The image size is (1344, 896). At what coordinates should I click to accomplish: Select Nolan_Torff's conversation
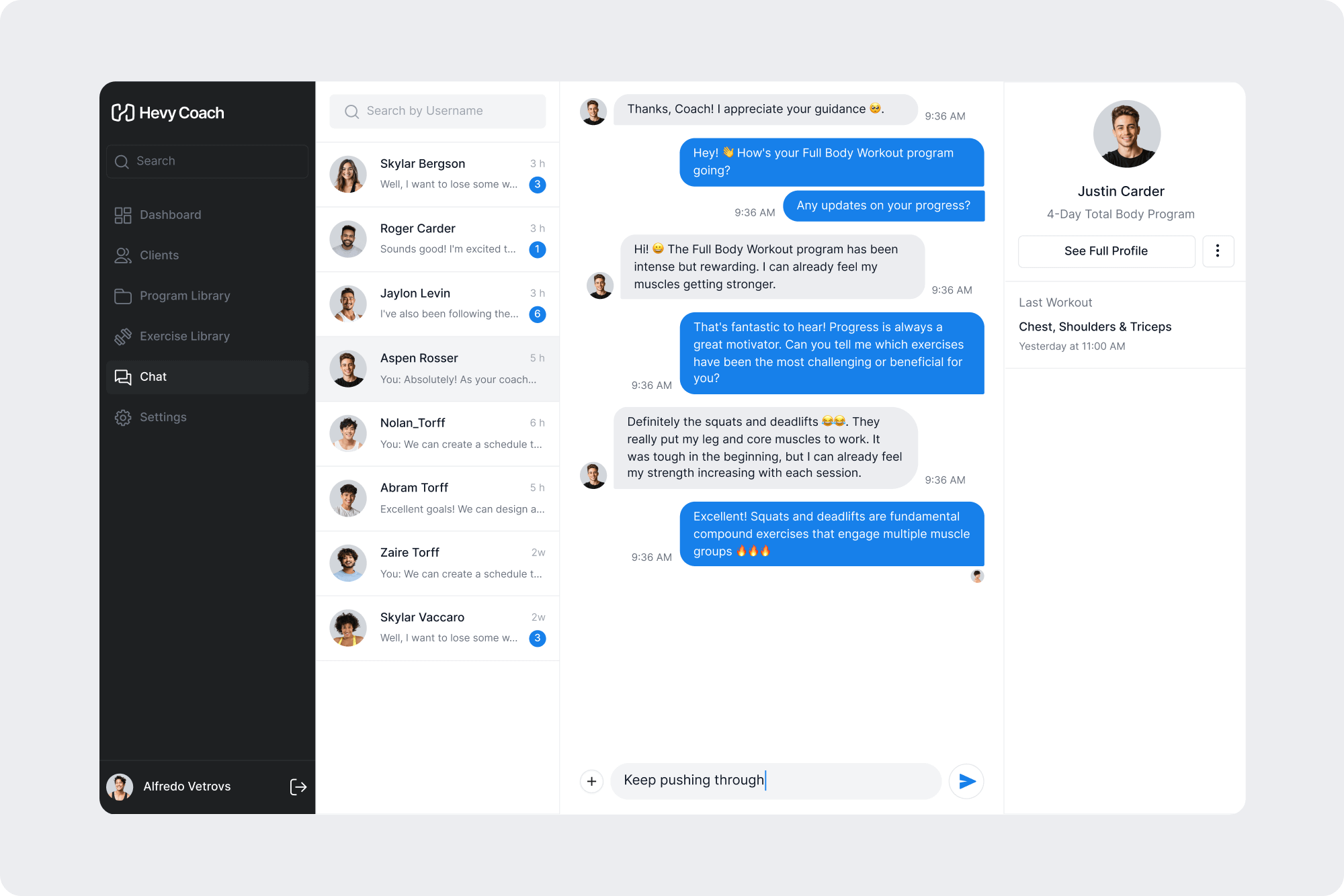click(x=437, y=433)
